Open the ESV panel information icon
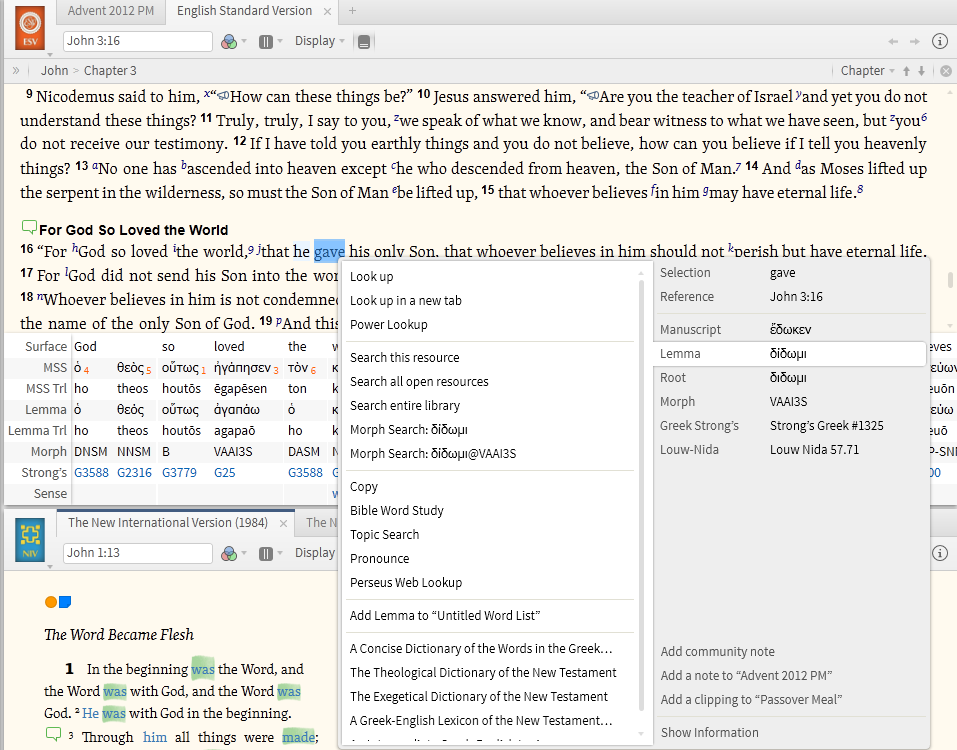Screen dimensions: 957x750 point(939,41)
